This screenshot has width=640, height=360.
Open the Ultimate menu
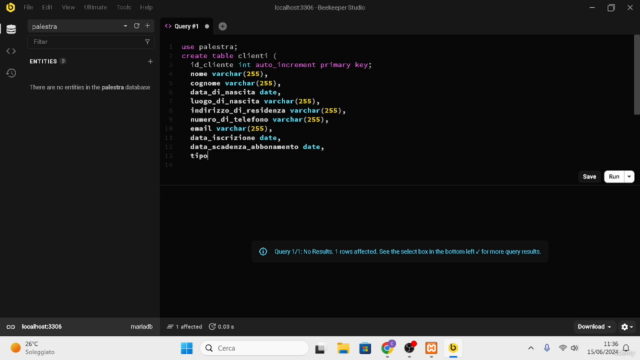click(96, 7)
